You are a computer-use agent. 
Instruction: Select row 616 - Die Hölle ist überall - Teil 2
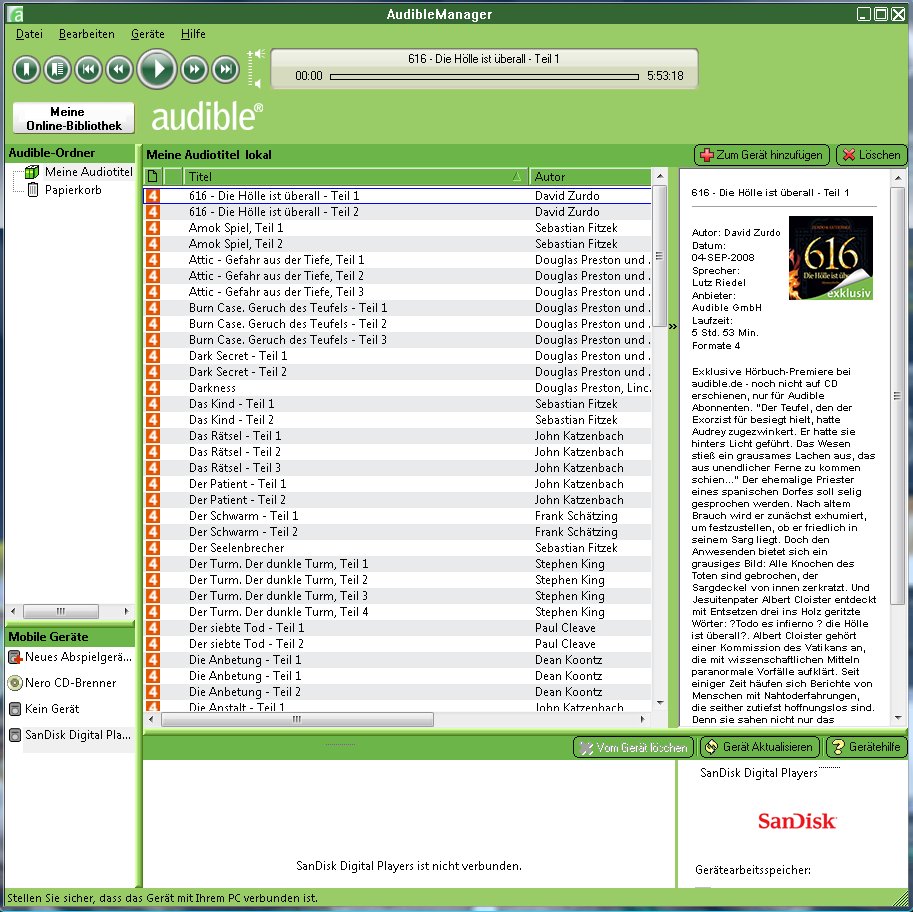coord(397,212)
